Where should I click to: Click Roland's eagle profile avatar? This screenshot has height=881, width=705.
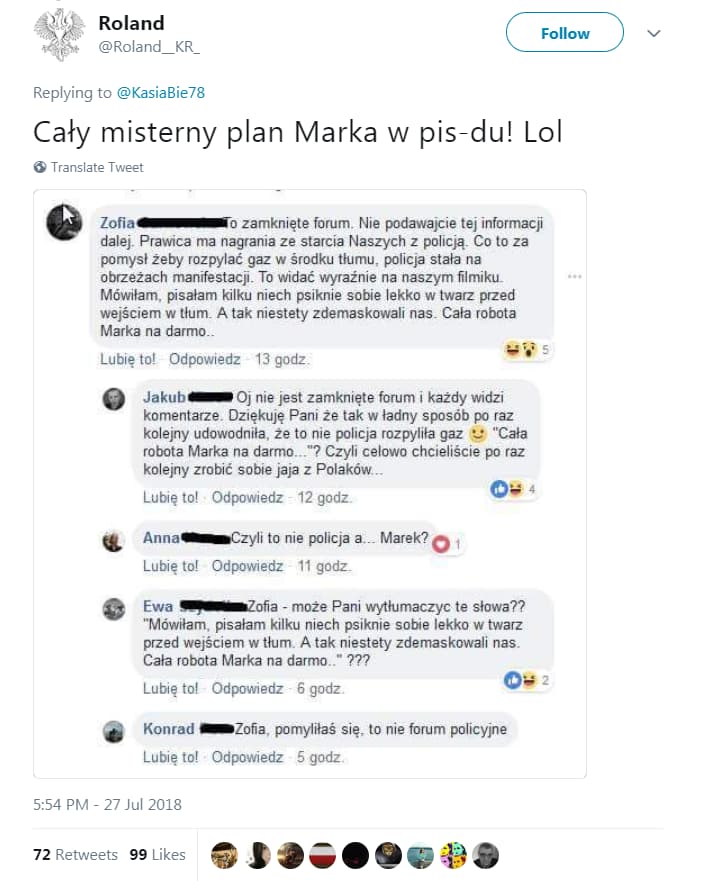pyautogui.click(x=60, y=35)
